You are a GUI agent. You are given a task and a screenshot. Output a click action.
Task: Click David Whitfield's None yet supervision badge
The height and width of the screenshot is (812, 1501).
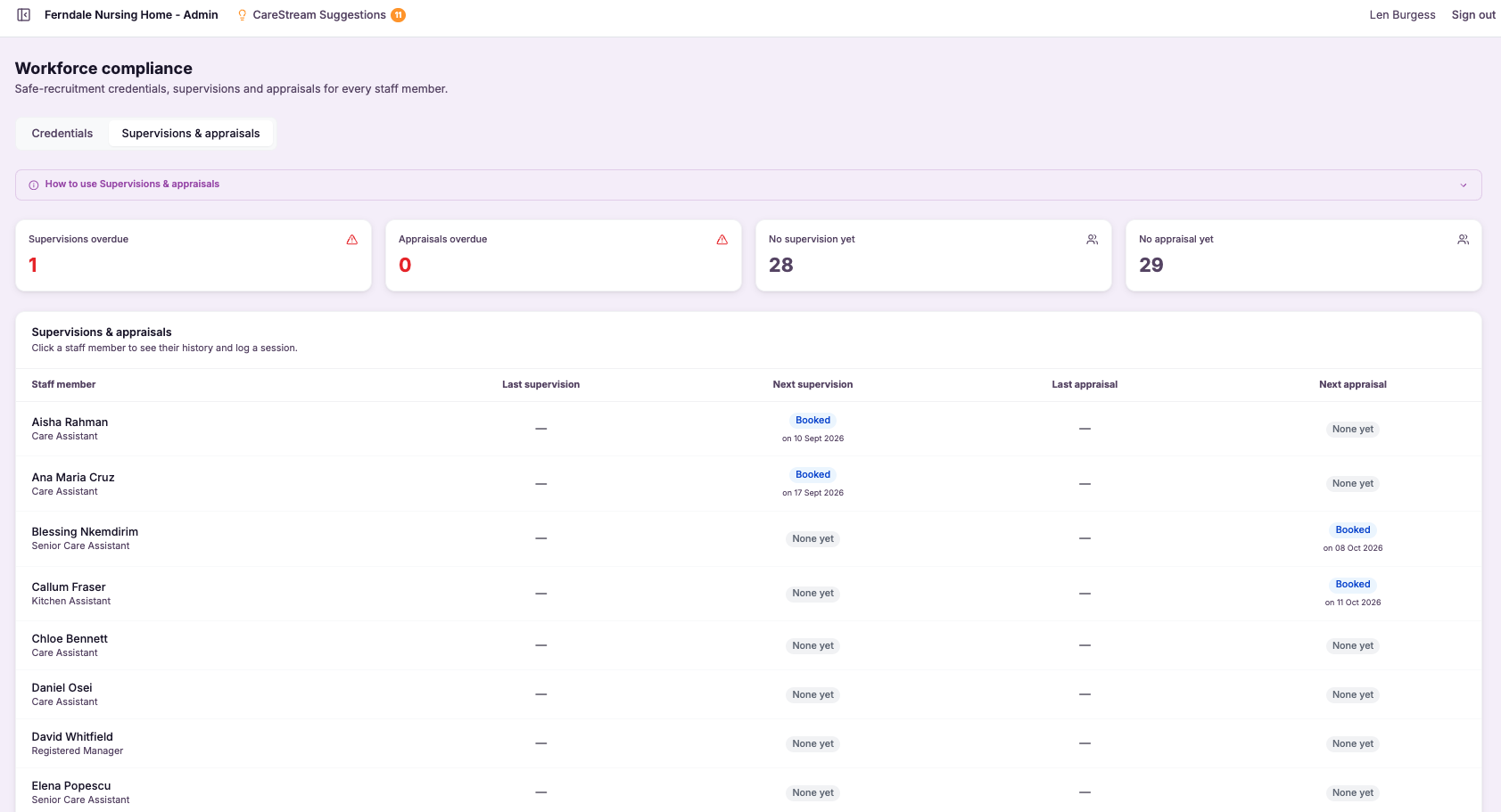click(x=812, y=744)
